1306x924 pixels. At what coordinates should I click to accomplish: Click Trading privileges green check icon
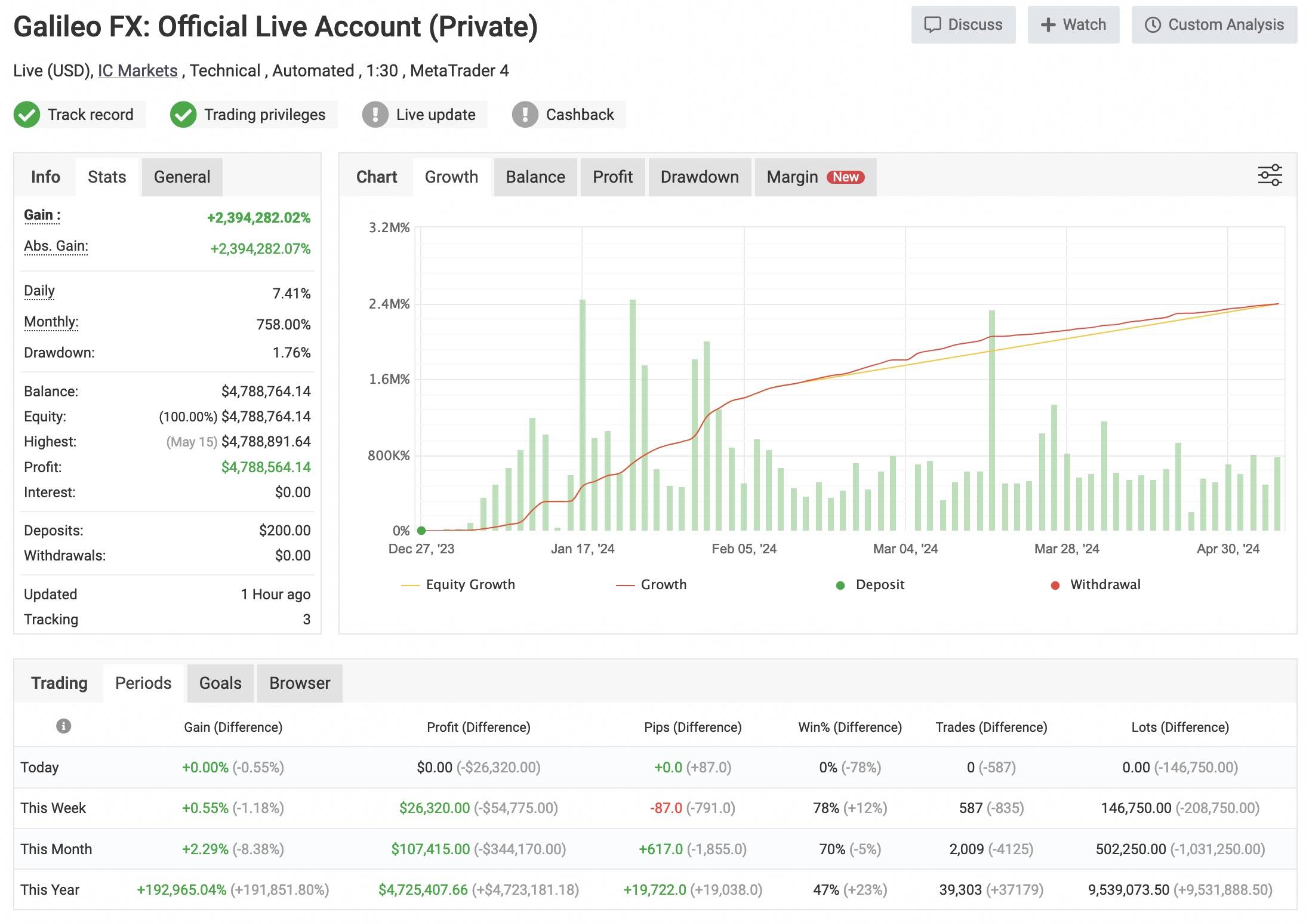183,115
